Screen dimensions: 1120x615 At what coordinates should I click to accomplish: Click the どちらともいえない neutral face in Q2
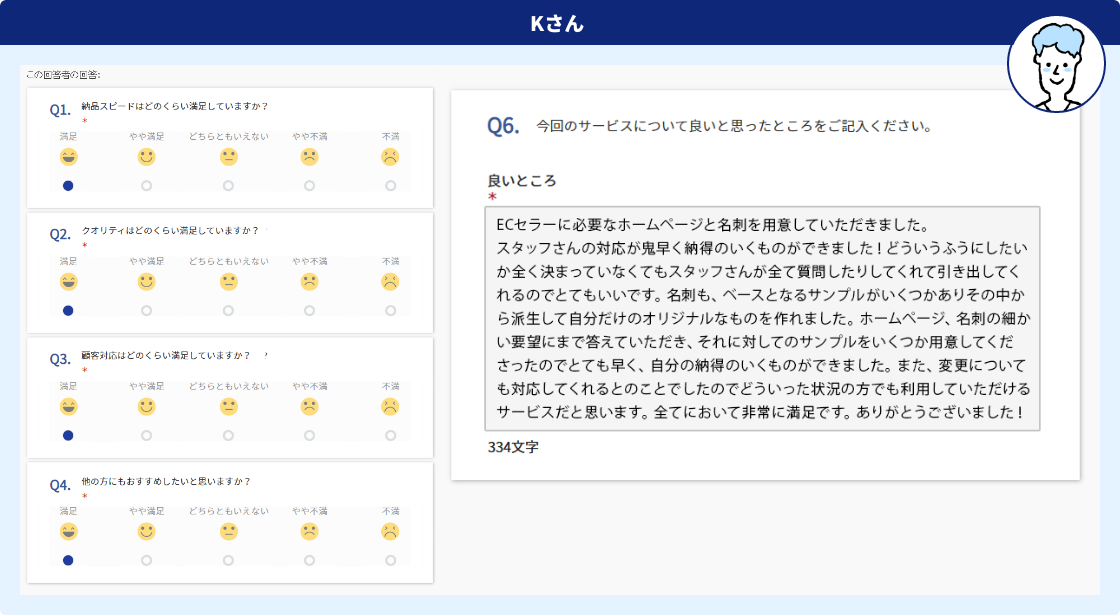tap(229, 282)
